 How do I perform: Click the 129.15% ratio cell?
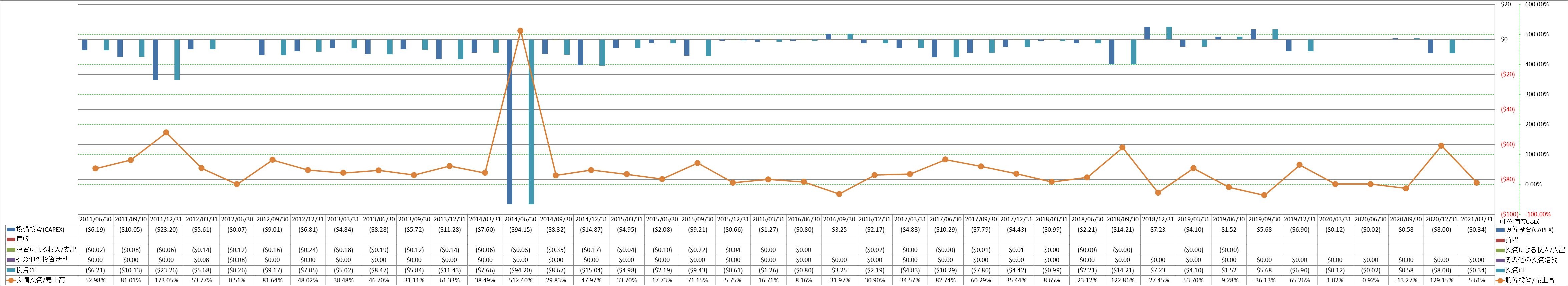[x=1441, y=281]
